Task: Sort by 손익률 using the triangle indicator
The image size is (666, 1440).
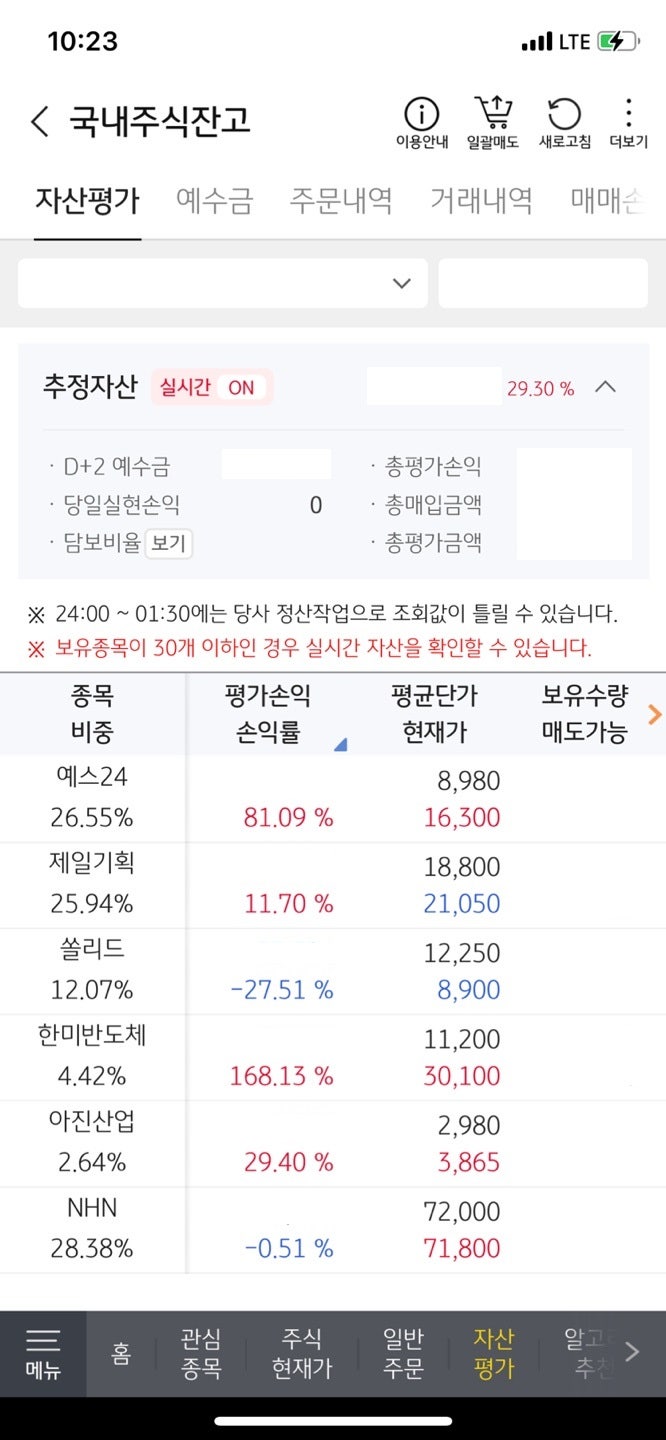Action: (x=339, y=742)
